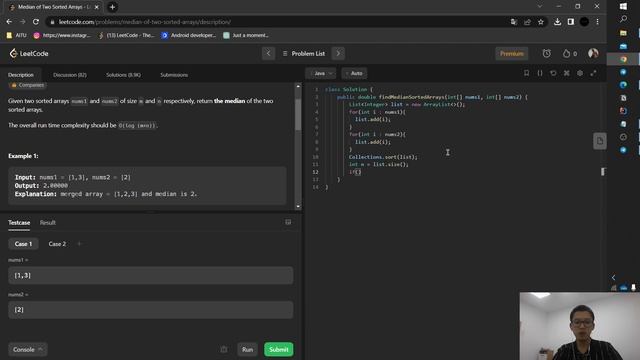This screenshot has height=360, width=640.
Task: Open the Auto mode dropdown
Action: click(x=354, y=73)
